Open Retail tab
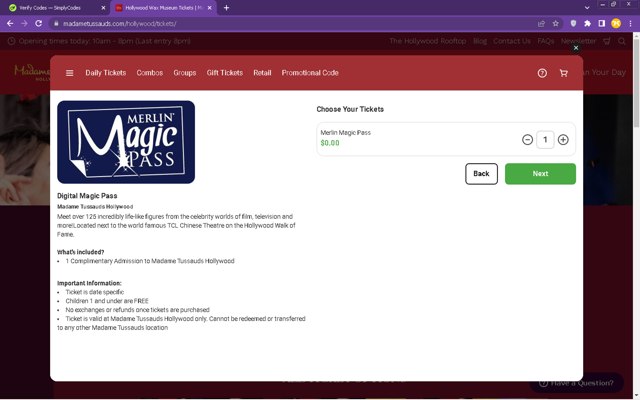 point(262,73)
